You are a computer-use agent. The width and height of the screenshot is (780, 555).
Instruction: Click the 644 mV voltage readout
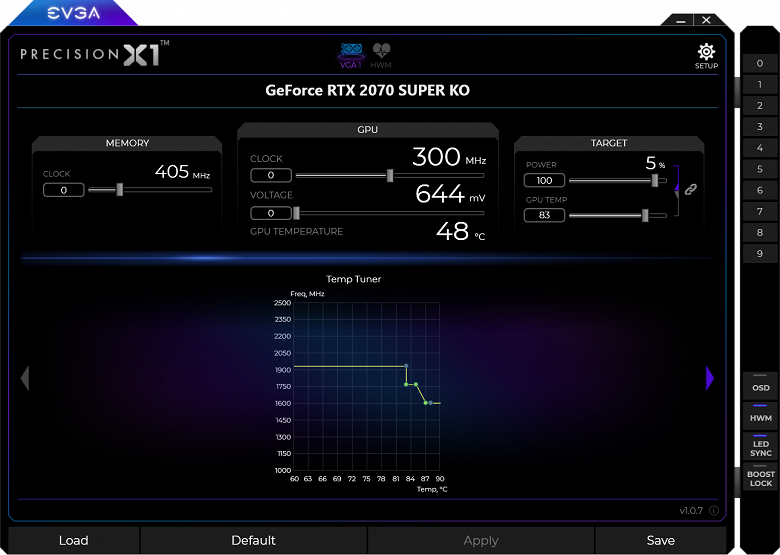coord(450,194)
